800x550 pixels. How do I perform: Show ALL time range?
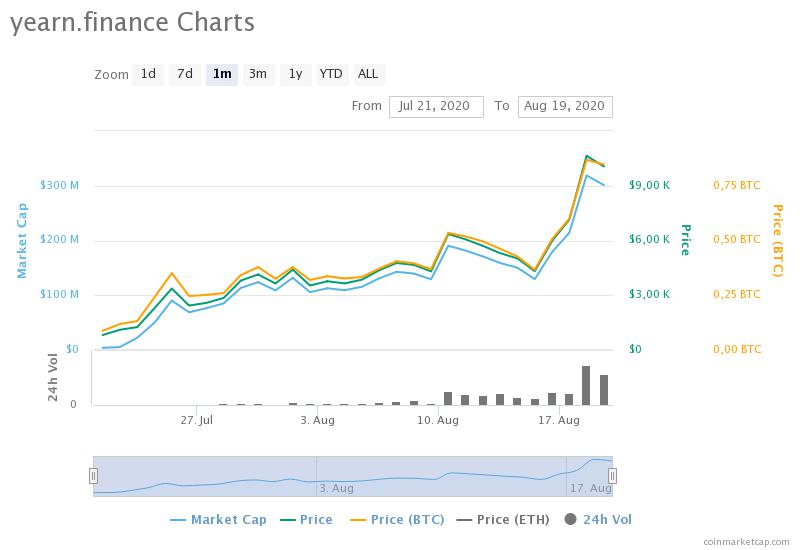pyautogui.click(x=368, y=74)
